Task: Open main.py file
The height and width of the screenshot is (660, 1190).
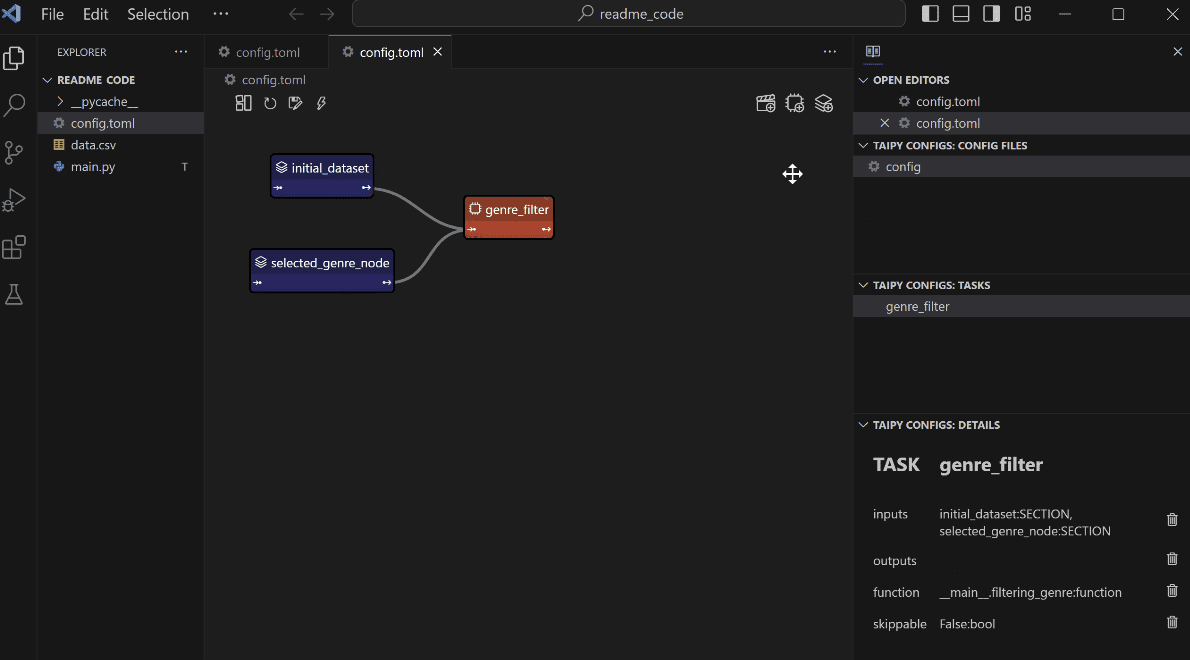Action: [x=93, y=167]
